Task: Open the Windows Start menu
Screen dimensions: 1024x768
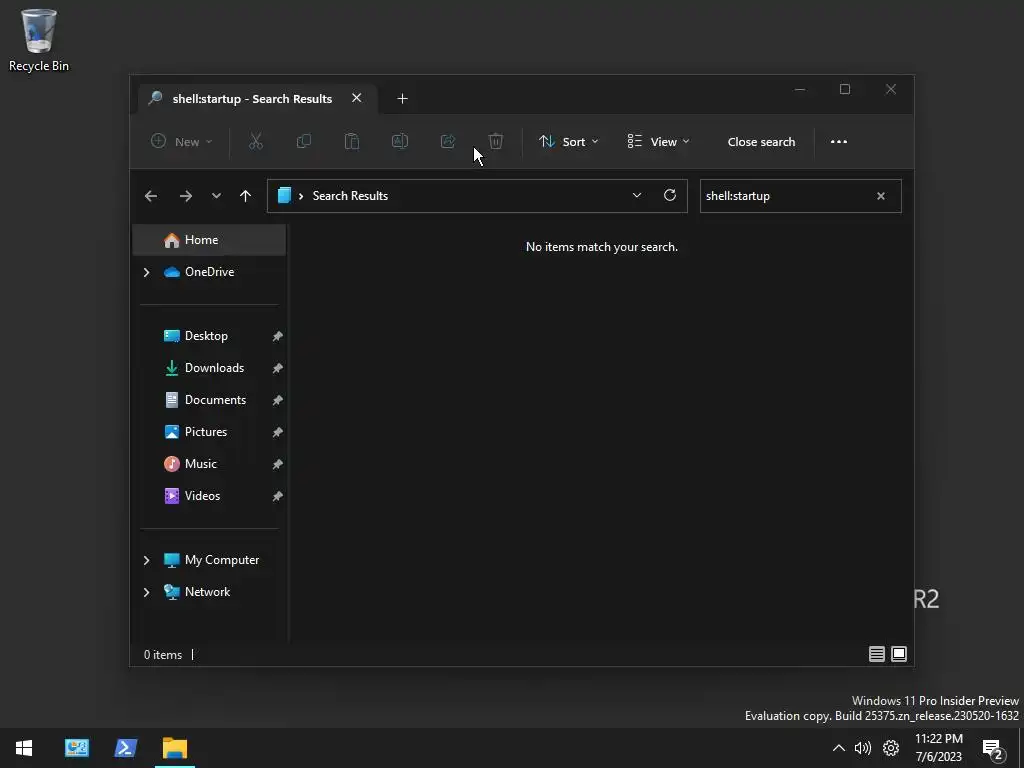Action: pos(24,748)
